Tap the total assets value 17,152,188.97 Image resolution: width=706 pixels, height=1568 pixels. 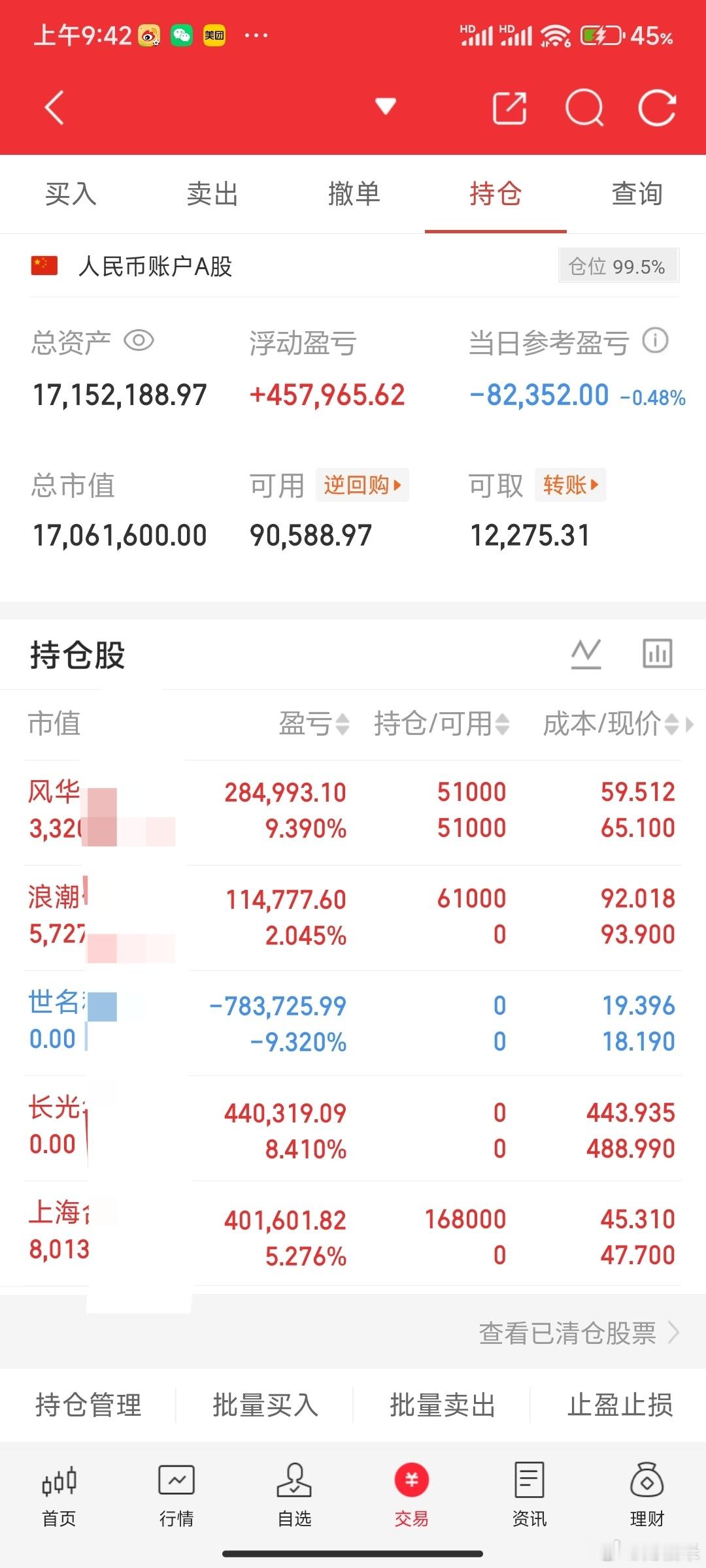pyautogui.click(x=120, y=395)
